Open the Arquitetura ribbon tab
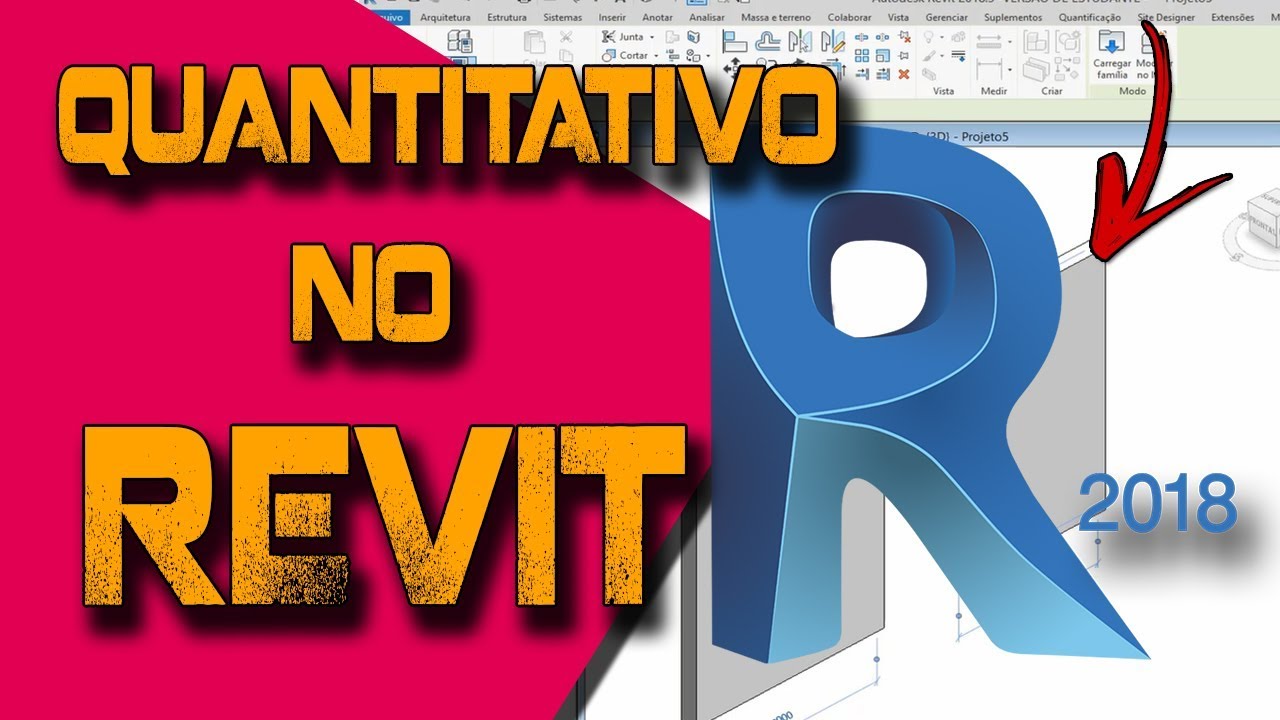The image size is (1280, 720). coord(445,17)
